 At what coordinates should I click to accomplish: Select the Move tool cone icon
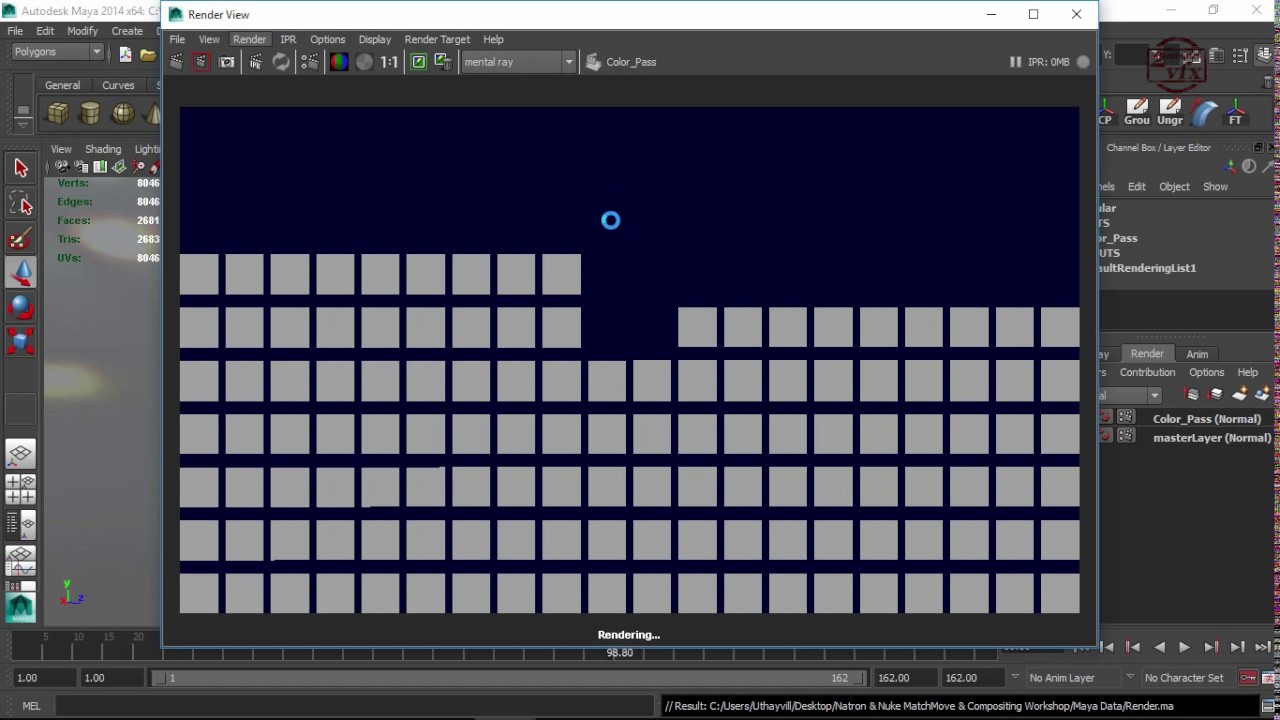tap(20, 272)
